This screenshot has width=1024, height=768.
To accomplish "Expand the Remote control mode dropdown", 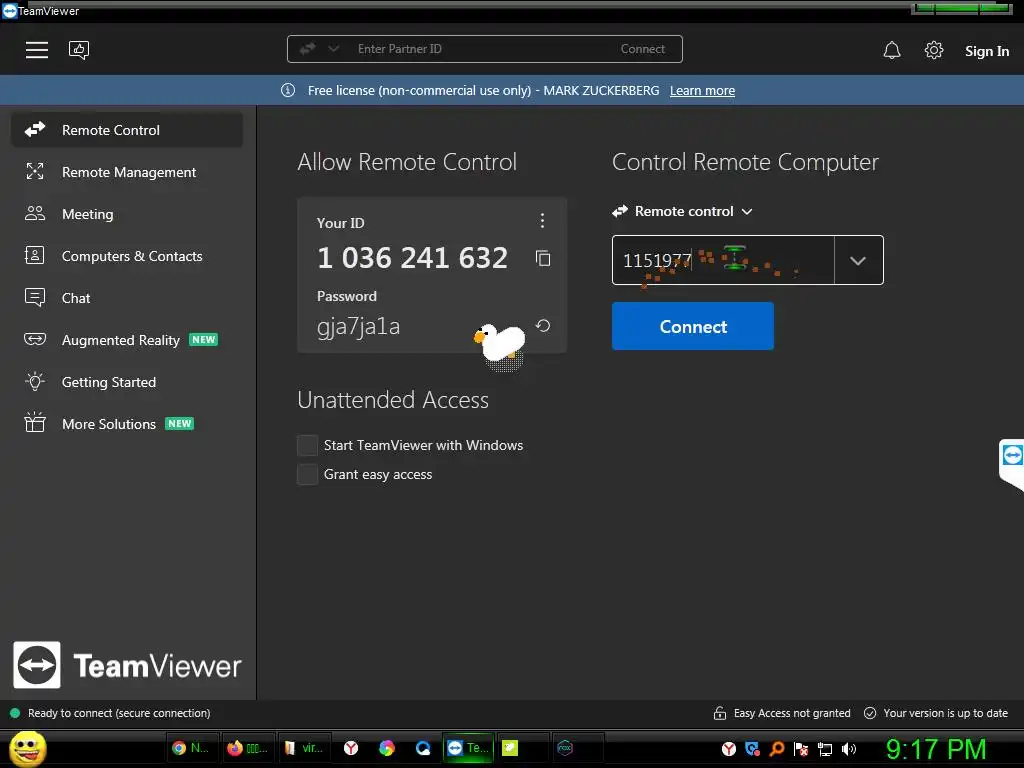I will [x=682, y=212].
